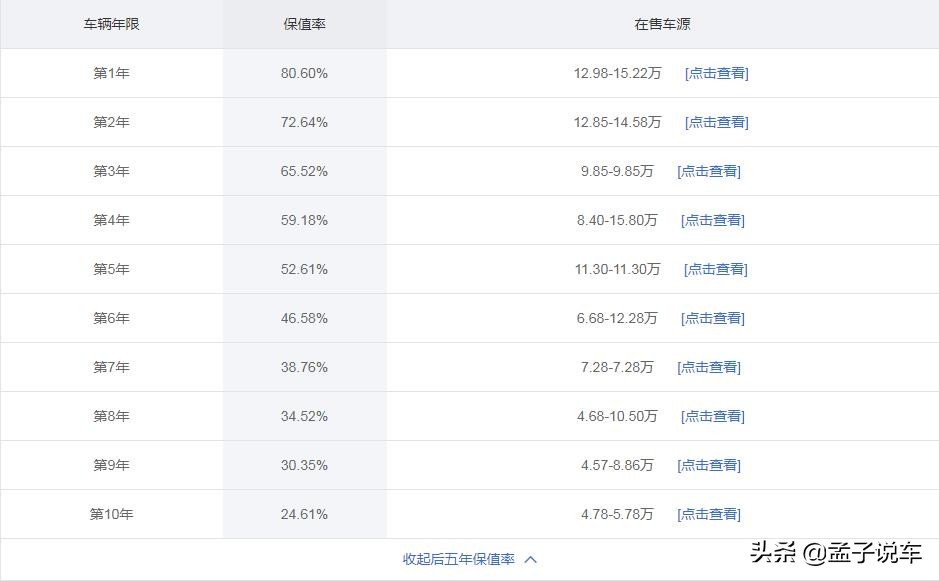Collapse the last five years' resale rates
Image resolution: width=939 pixels, height=581 pixels.
click(461, 558)
